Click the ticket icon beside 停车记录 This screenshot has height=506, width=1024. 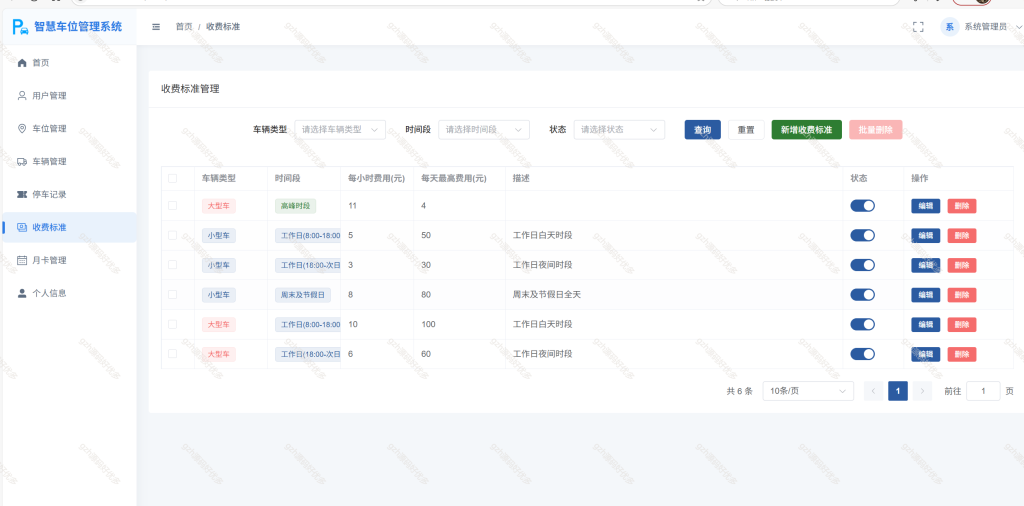[x=22, y=195]
